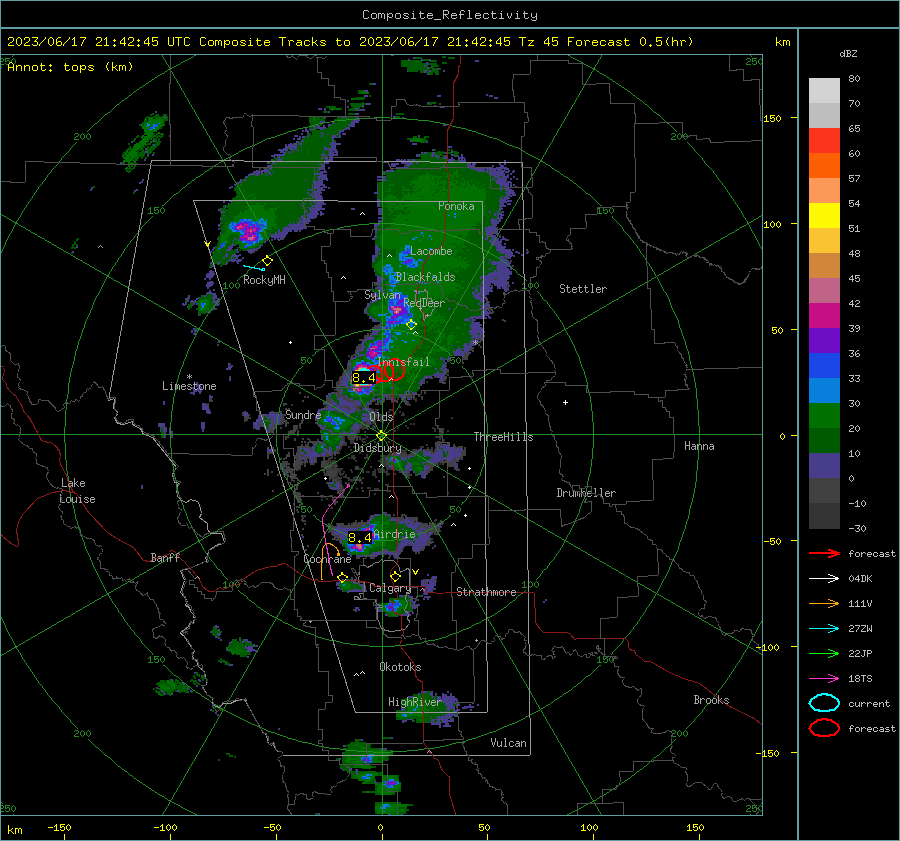Click the magenta swatch in the dBZ scale
This screenshot has width=900, height=841.
(824, 316)
